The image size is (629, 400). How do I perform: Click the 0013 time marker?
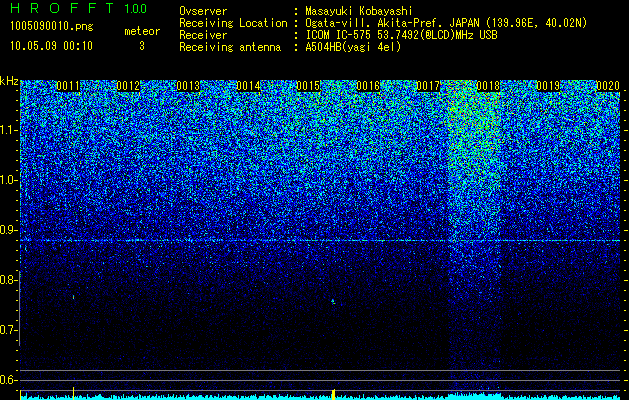coord(188,86)
